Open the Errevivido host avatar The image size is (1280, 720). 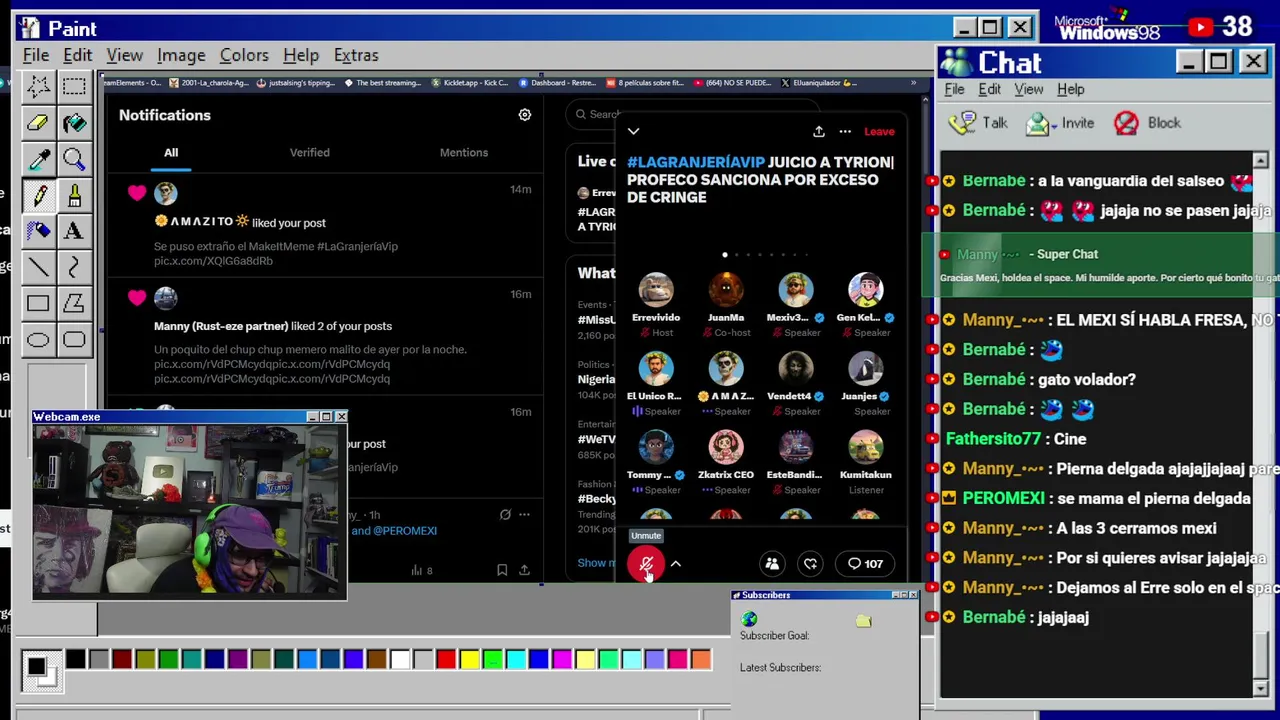(x=656, y=290)
